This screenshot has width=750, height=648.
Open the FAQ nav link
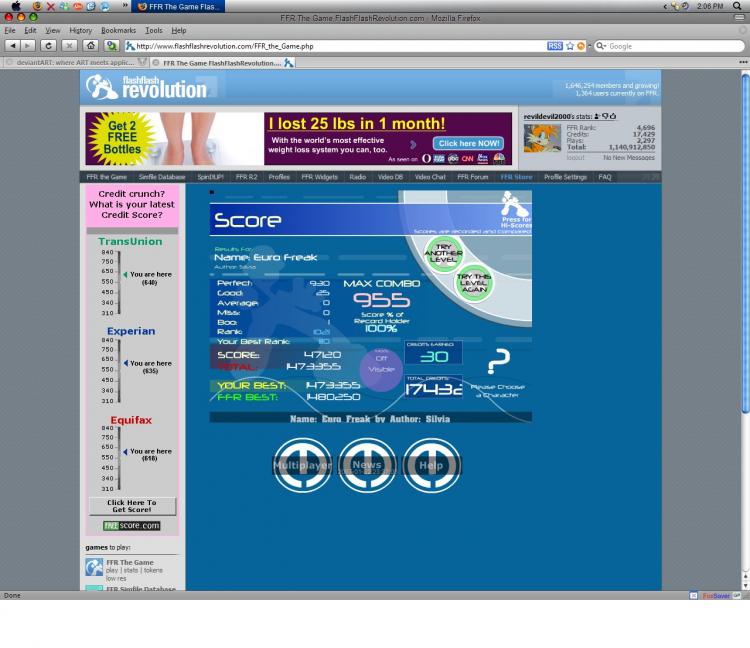click(x=605, y=177)
